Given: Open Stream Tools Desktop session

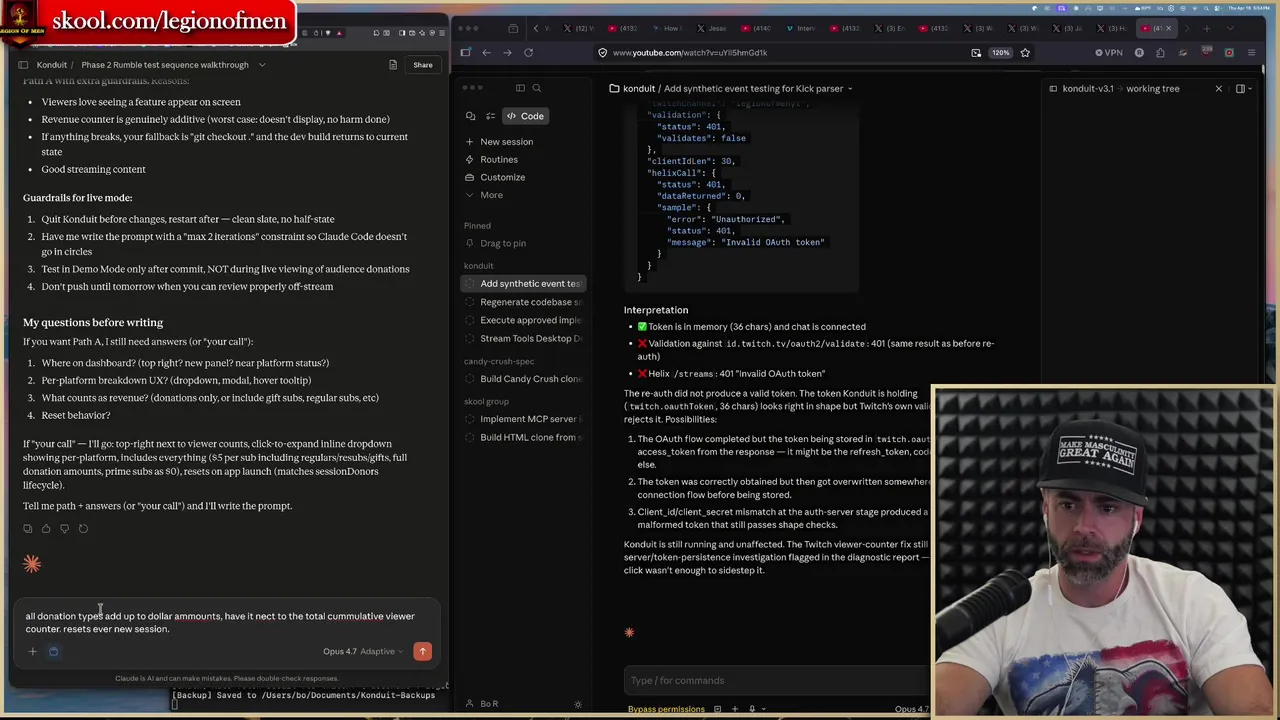Looking at the screenshot, I should click(x=523, y=339).
